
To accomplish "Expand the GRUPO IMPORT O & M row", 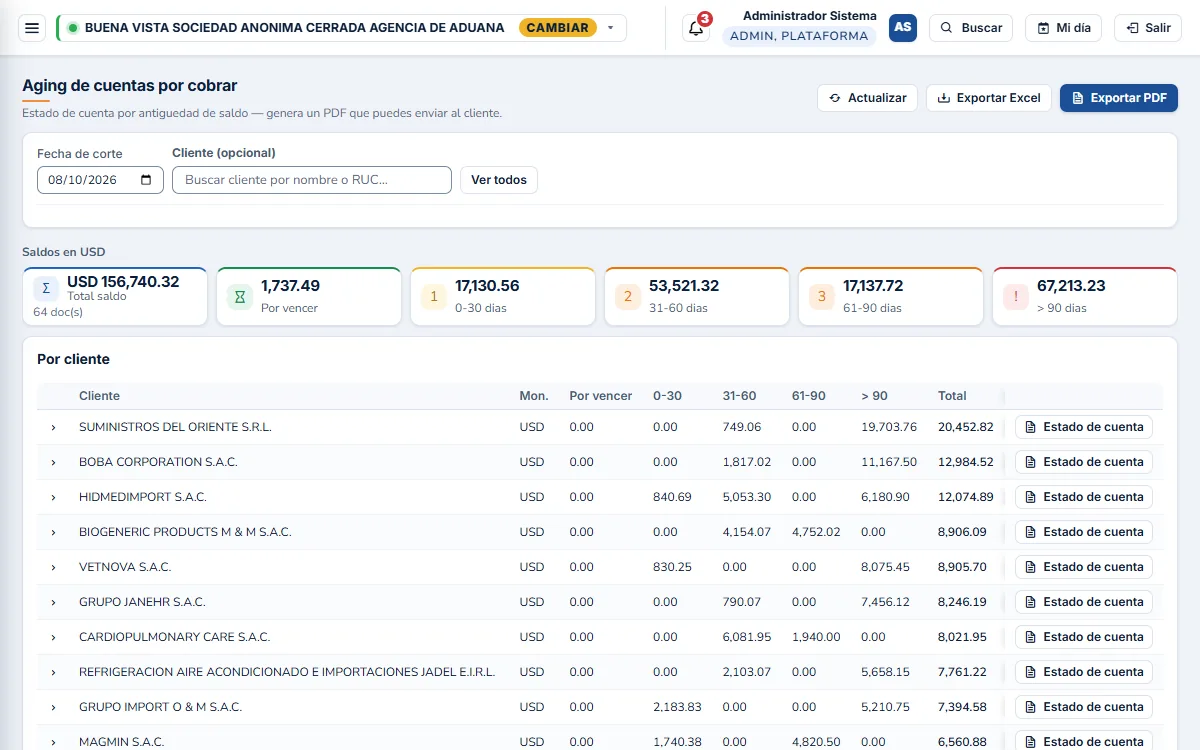I will [53, 707].
